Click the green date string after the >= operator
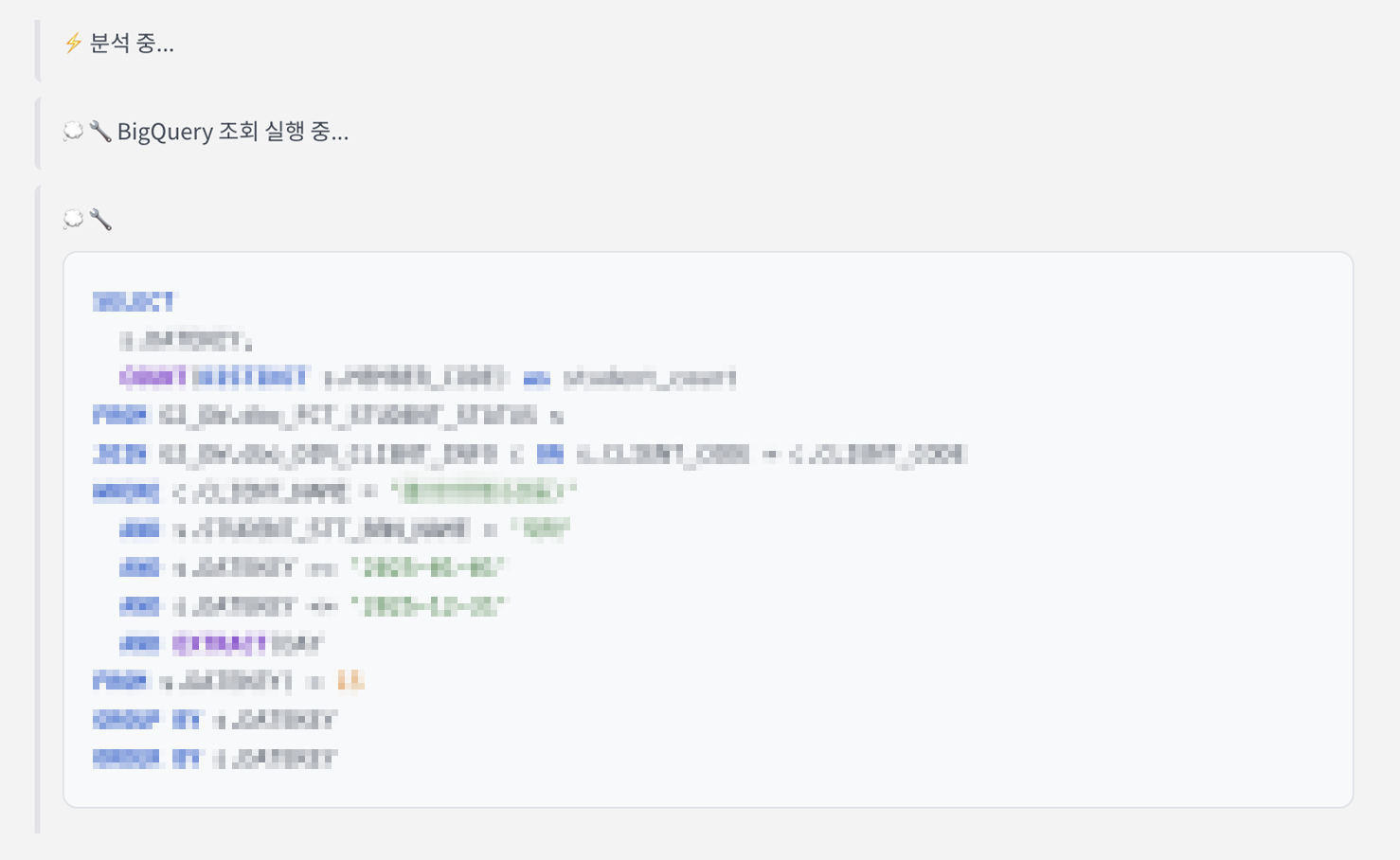 pyautogui.click(x=429, y=567)
